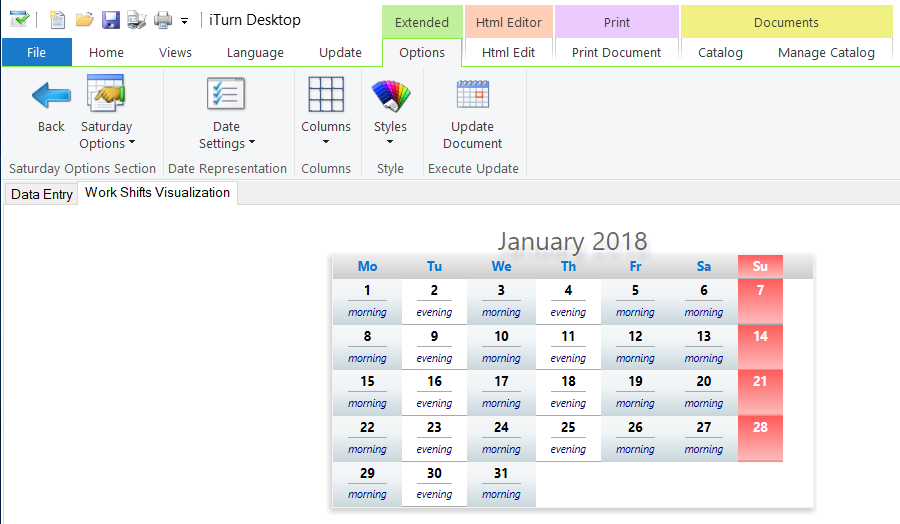The height and width of the screenshot is (524, 900).
Task: Click the Html Editor contextual group header
Action: pos(509,22)
